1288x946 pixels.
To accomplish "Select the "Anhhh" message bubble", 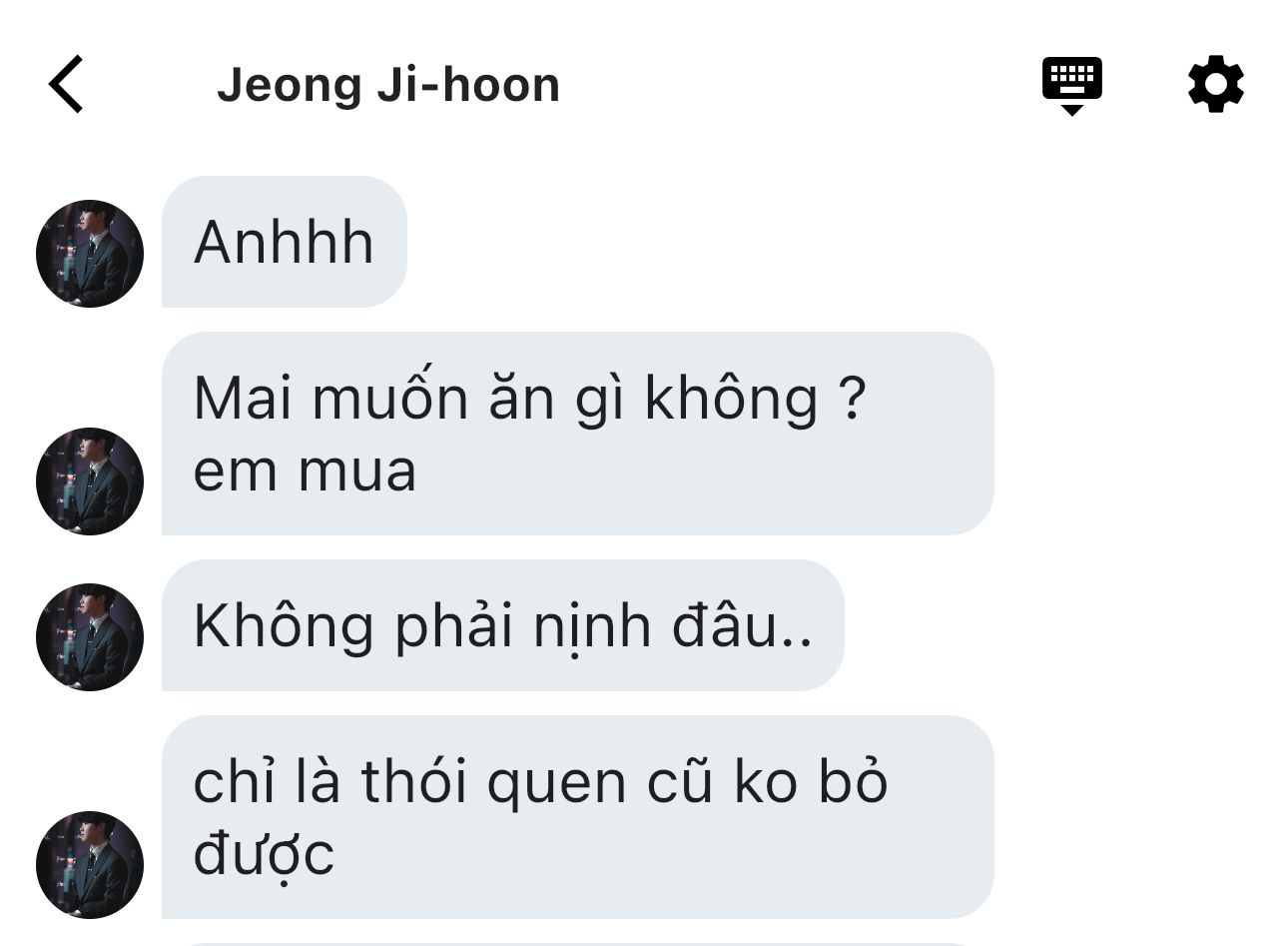I will coord(285,242).
